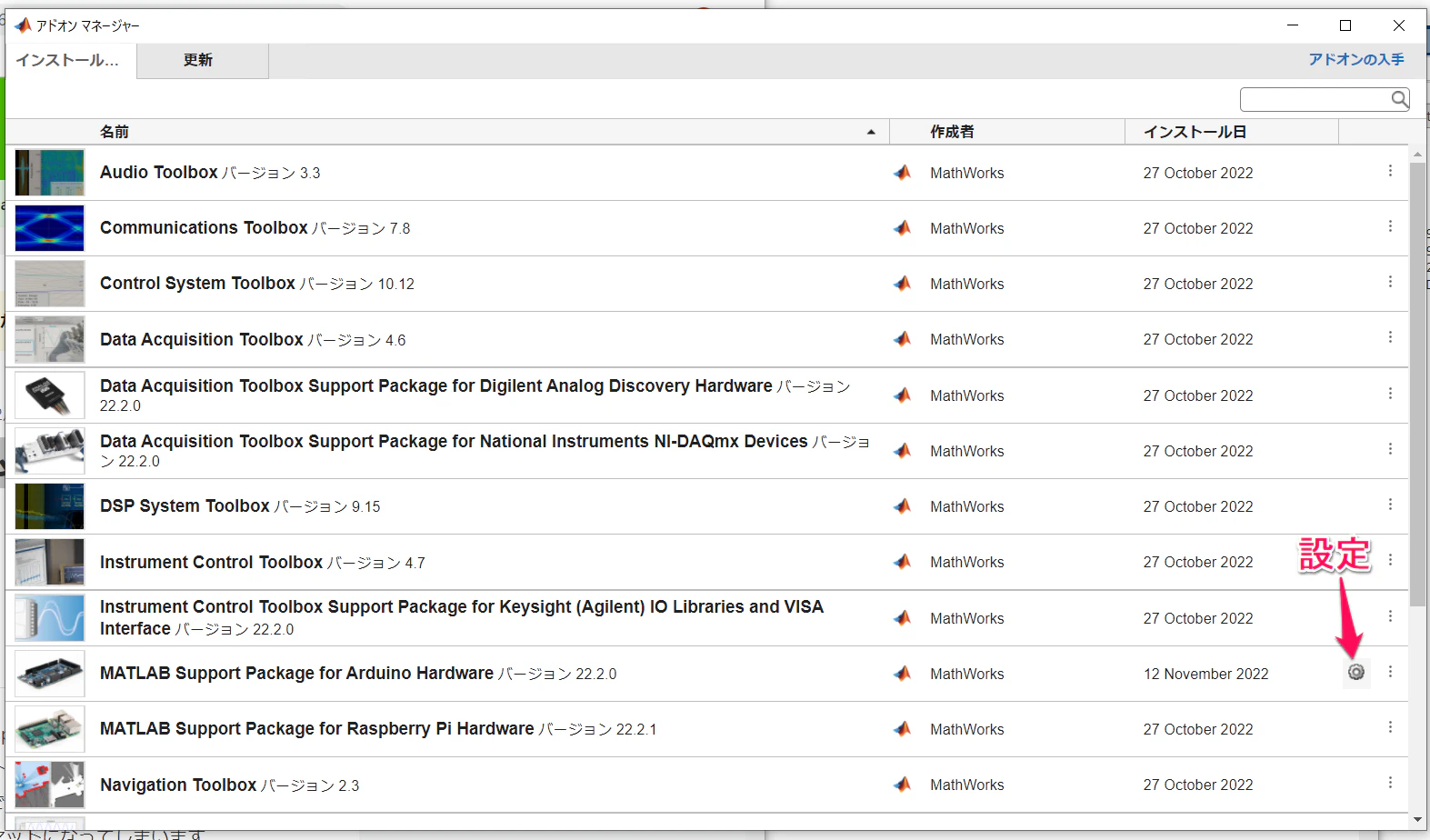Viewport: 1430px width, 840px height.
Task: Open settings gear for Arduino Hardware package
Action: tap(1355, 673)
